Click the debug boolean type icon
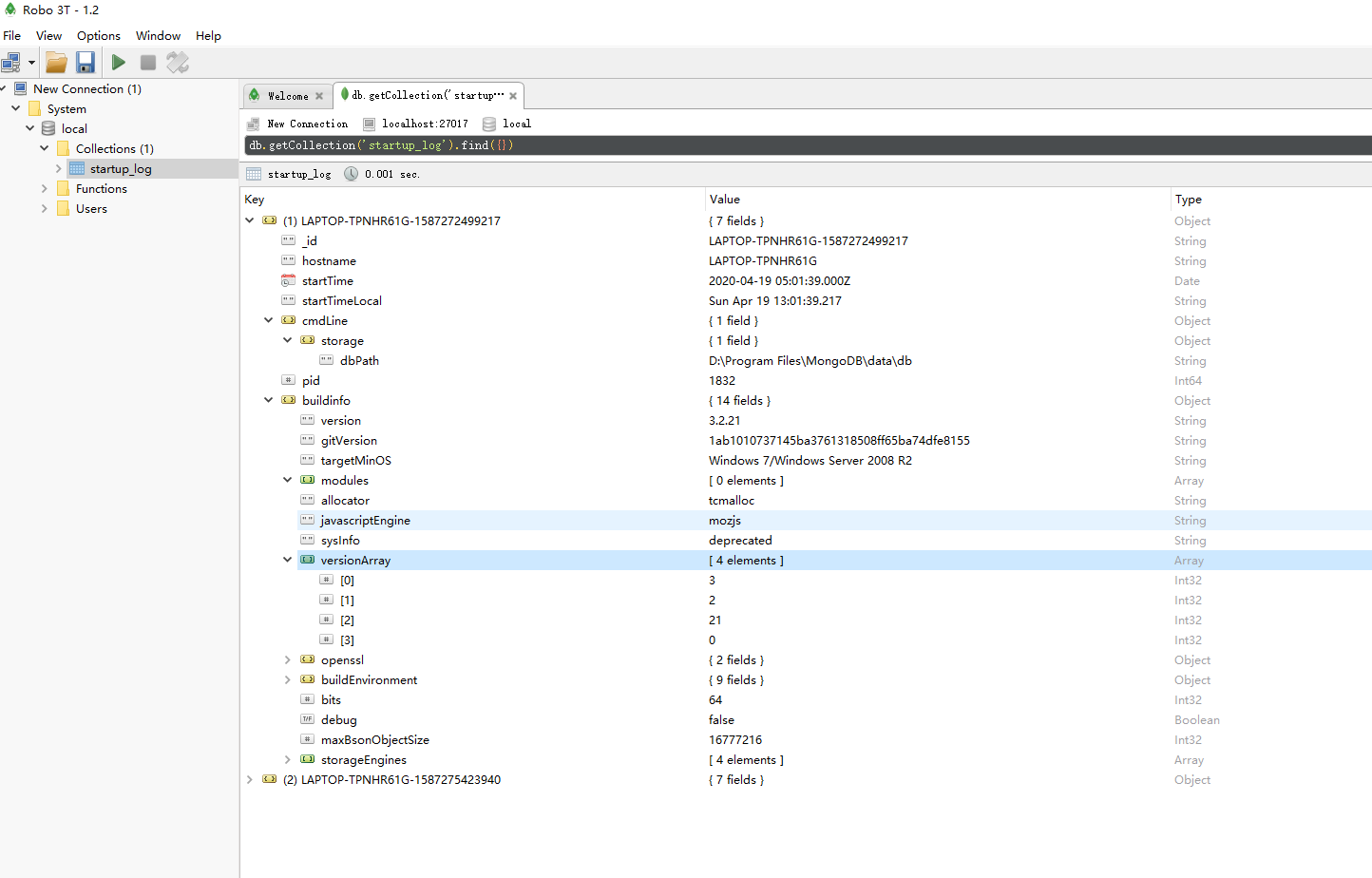 (307, 719)
